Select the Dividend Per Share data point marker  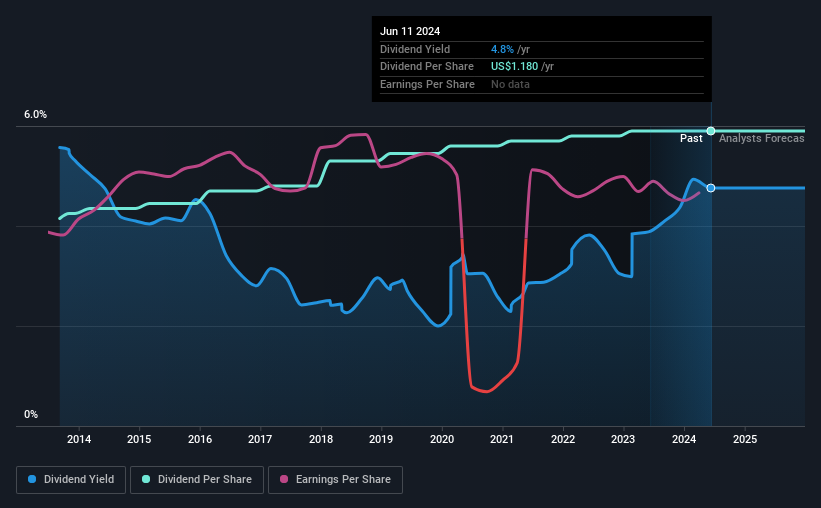(711, 131)
